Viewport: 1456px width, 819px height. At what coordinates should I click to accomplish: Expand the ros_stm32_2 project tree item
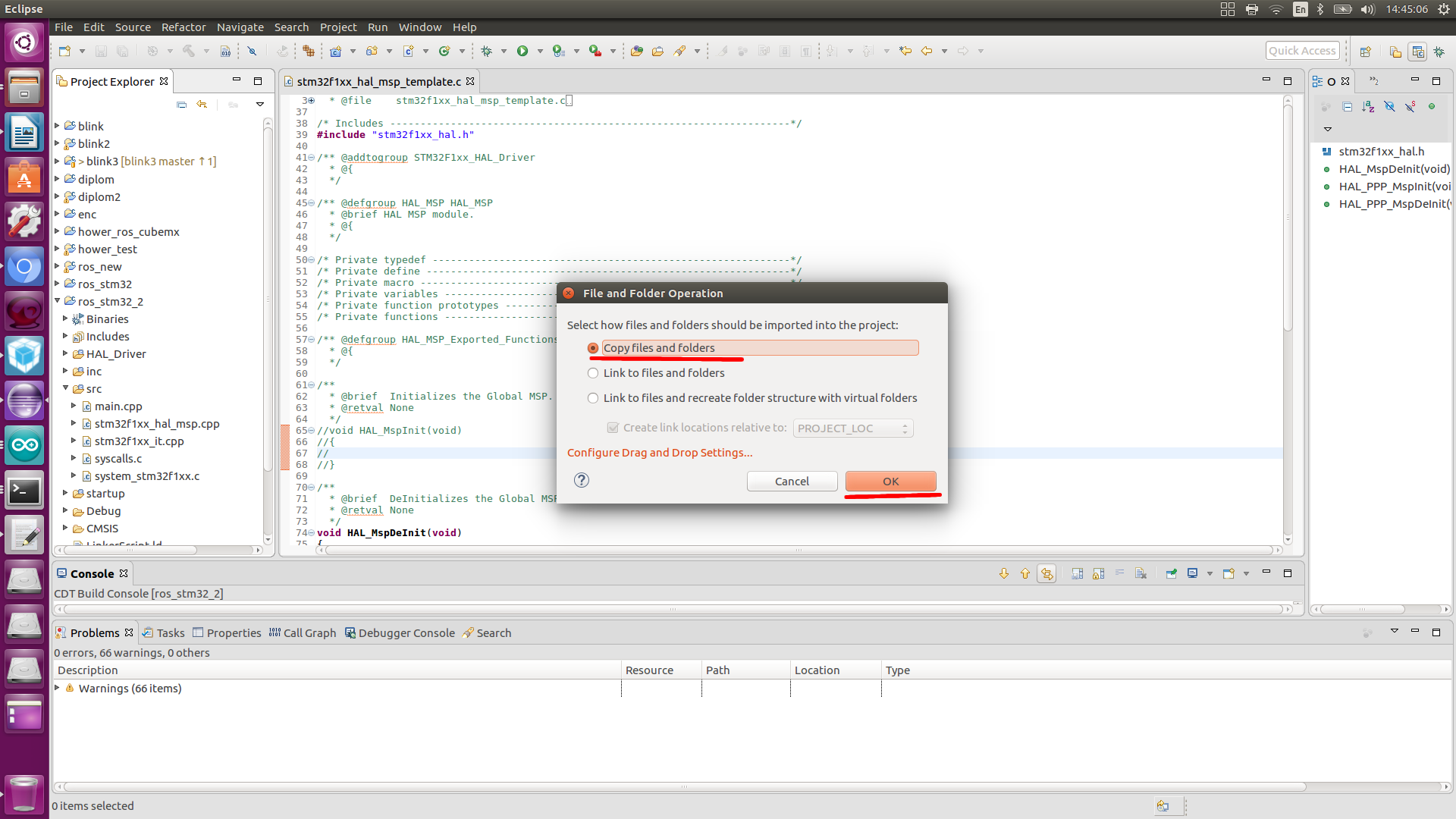pyautogui.click(x=57, y=301)
